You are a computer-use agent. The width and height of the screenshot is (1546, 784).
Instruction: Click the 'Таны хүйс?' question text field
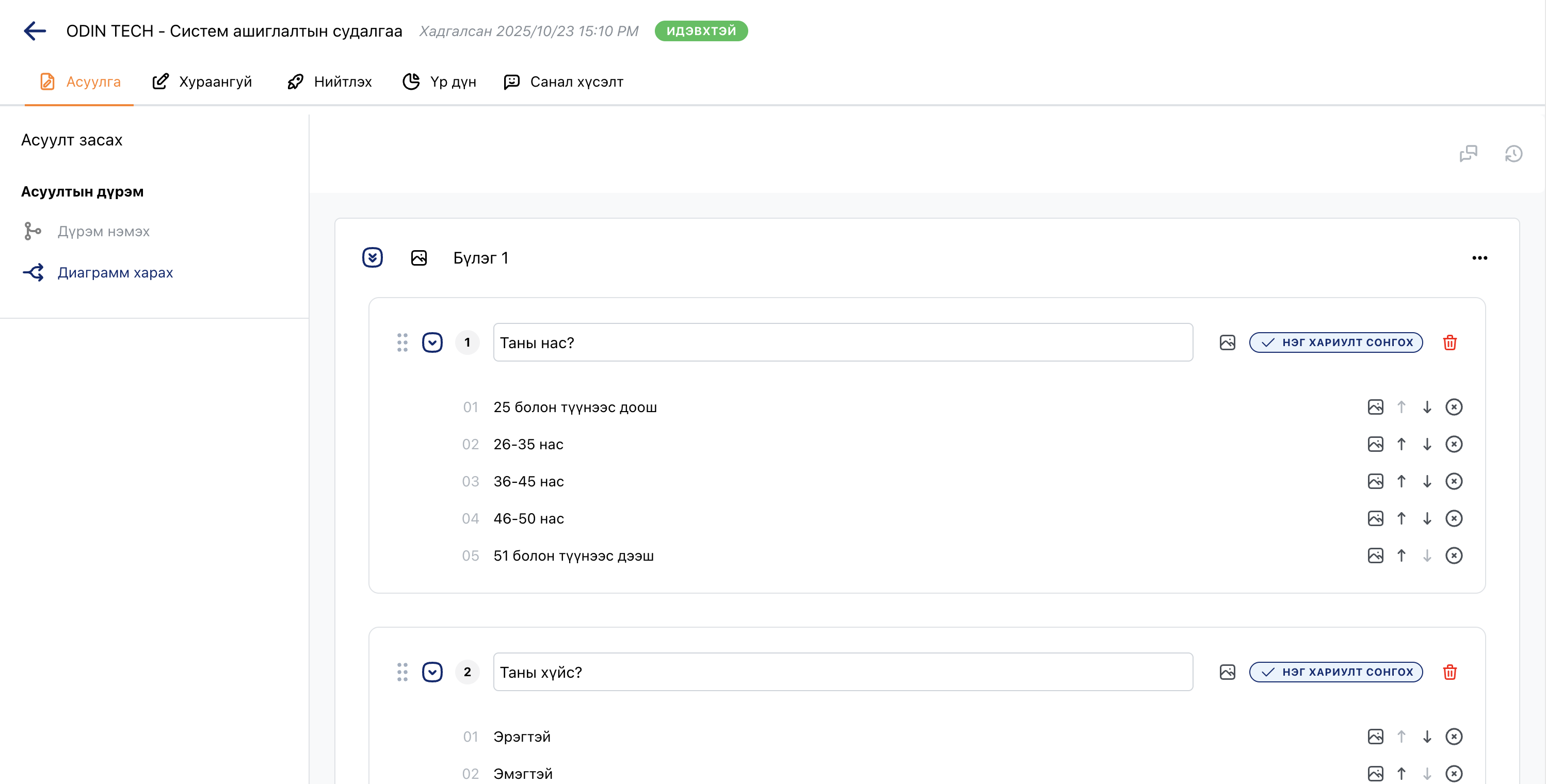pyautogui.click(x=843, y=672)
